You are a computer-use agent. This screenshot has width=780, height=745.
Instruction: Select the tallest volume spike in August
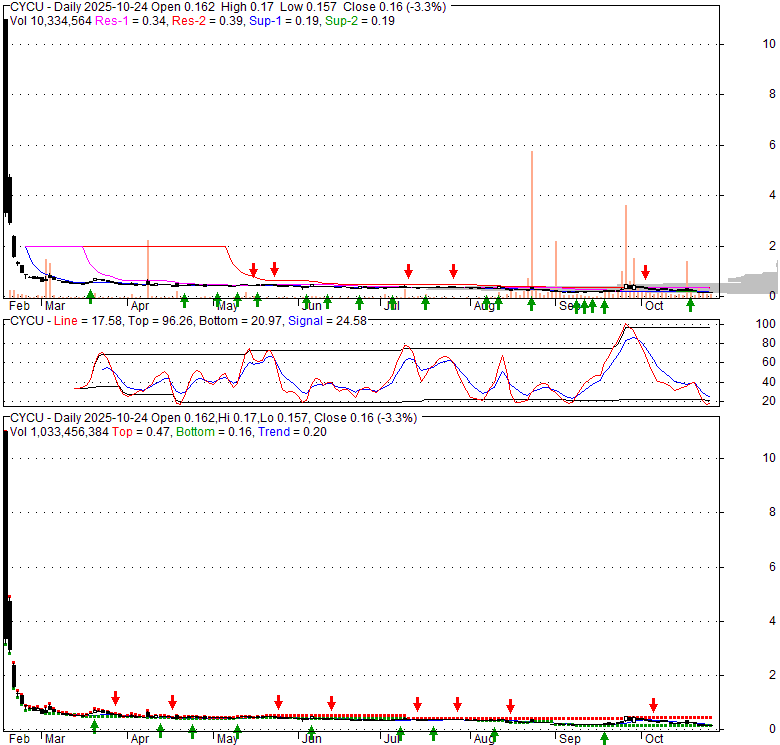532,224
